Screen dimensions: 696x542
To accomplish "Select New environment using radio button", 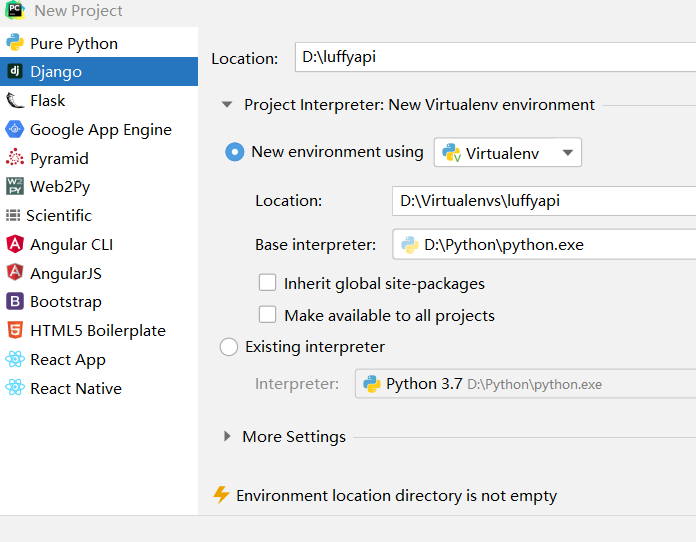I will [235, 152].
